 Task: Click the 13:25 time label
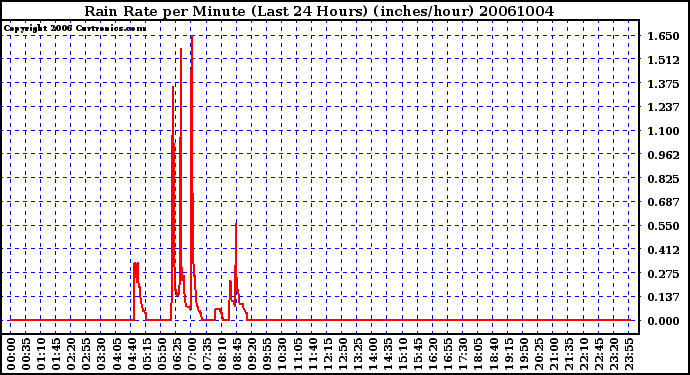[x=357, y=354]
